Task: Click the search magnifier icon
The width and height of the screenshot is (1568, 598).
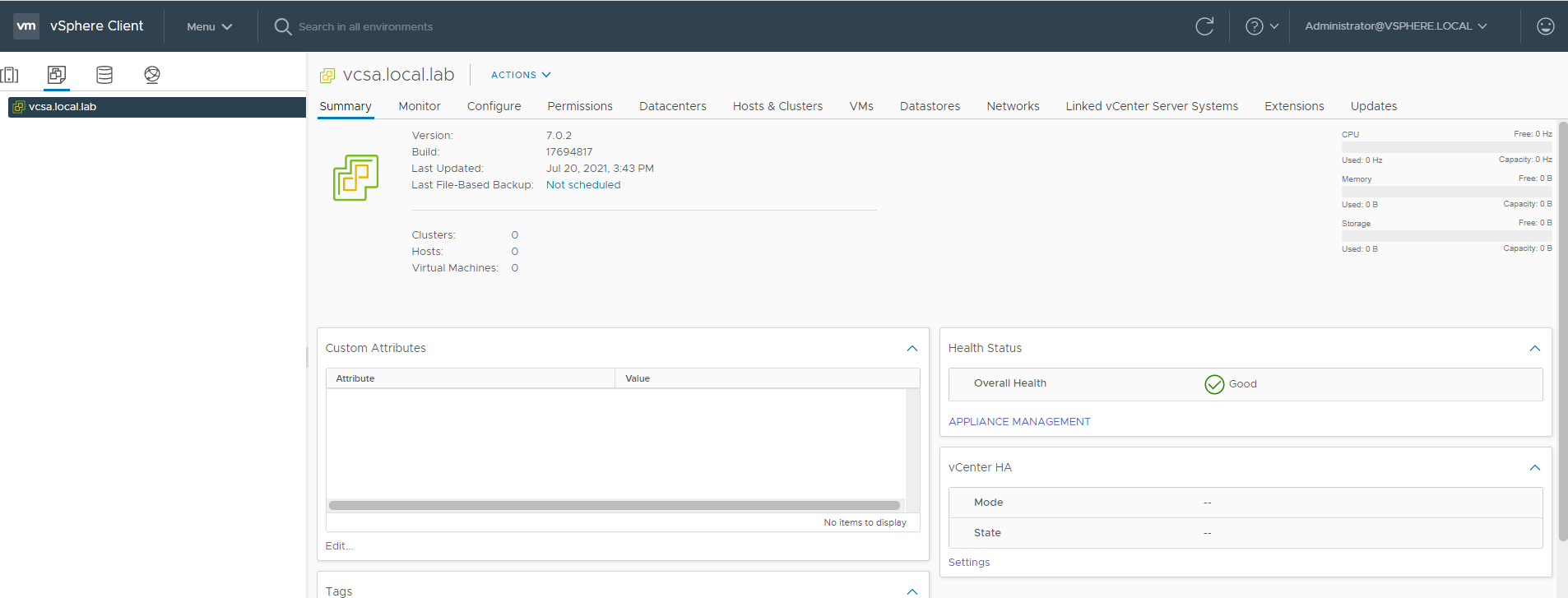Action: click(x=283, y=26)
